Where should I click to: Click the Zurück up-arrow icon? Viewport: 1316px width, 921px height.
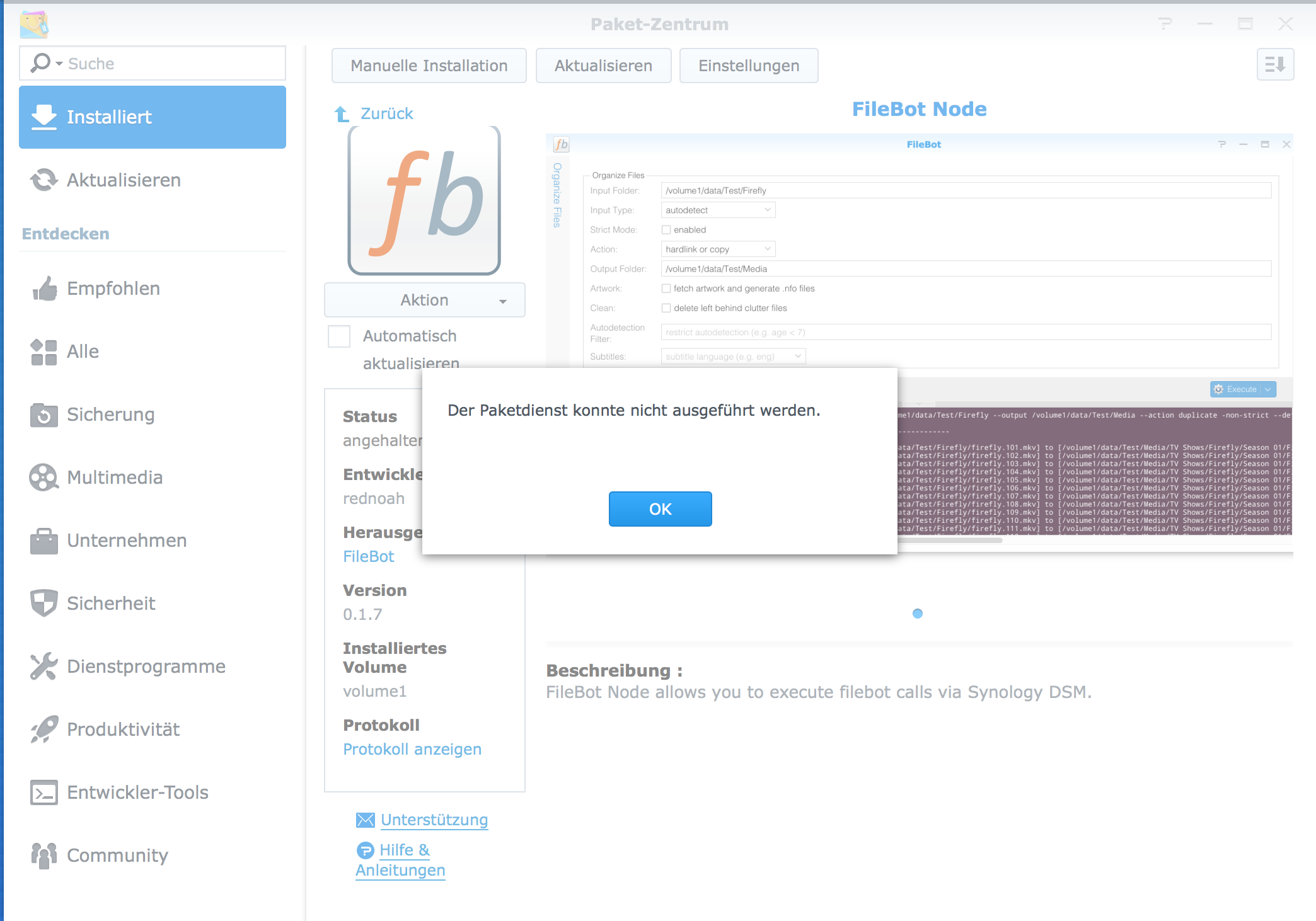[342, 113]
